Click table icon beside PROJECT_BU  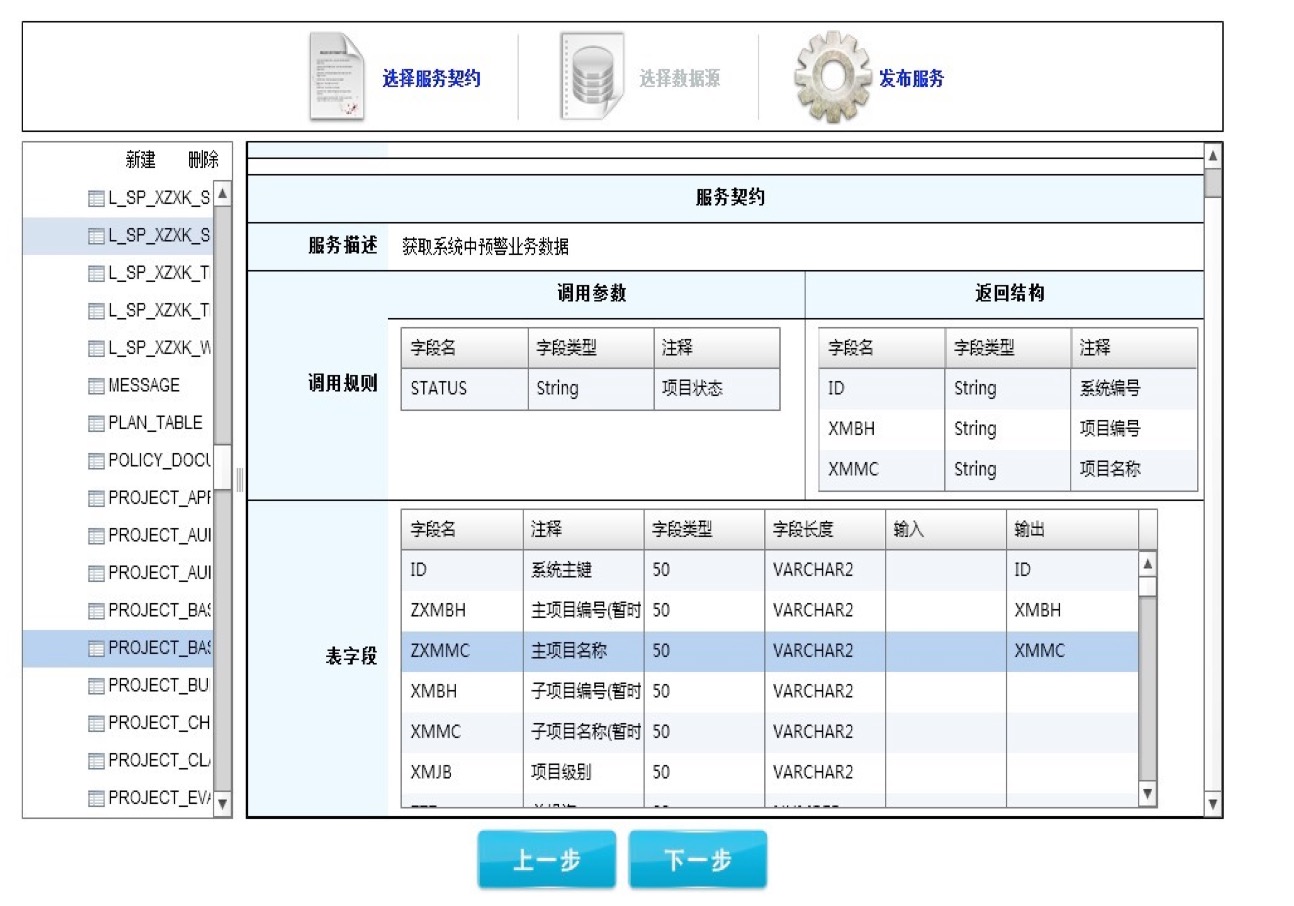coord(96,686)
